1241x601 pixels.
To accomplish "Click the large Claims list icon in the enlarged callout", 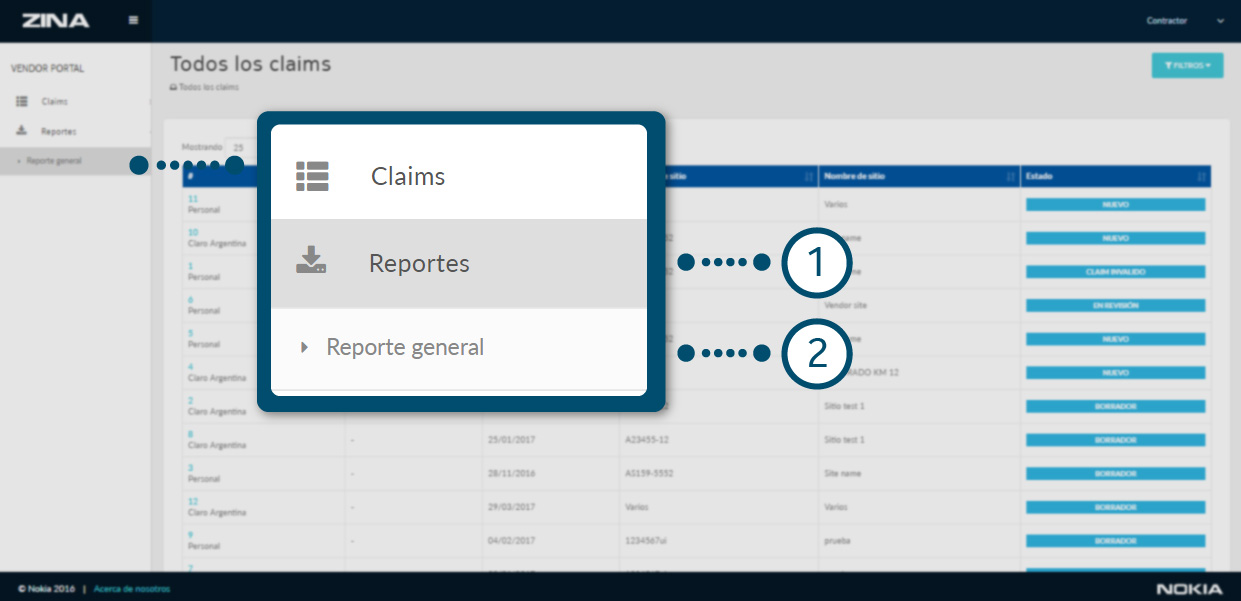I will 312,176.
